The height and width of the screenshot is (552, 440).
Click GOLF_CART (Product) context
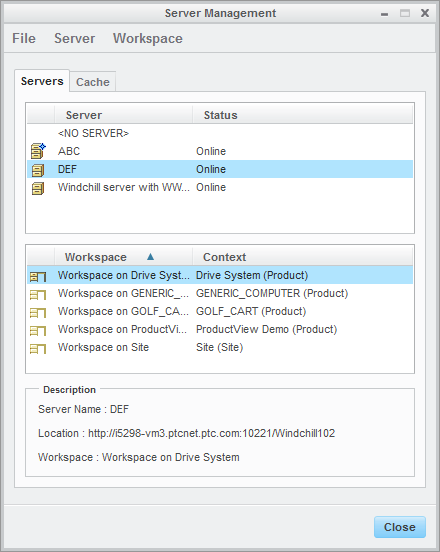click(251, 311)
